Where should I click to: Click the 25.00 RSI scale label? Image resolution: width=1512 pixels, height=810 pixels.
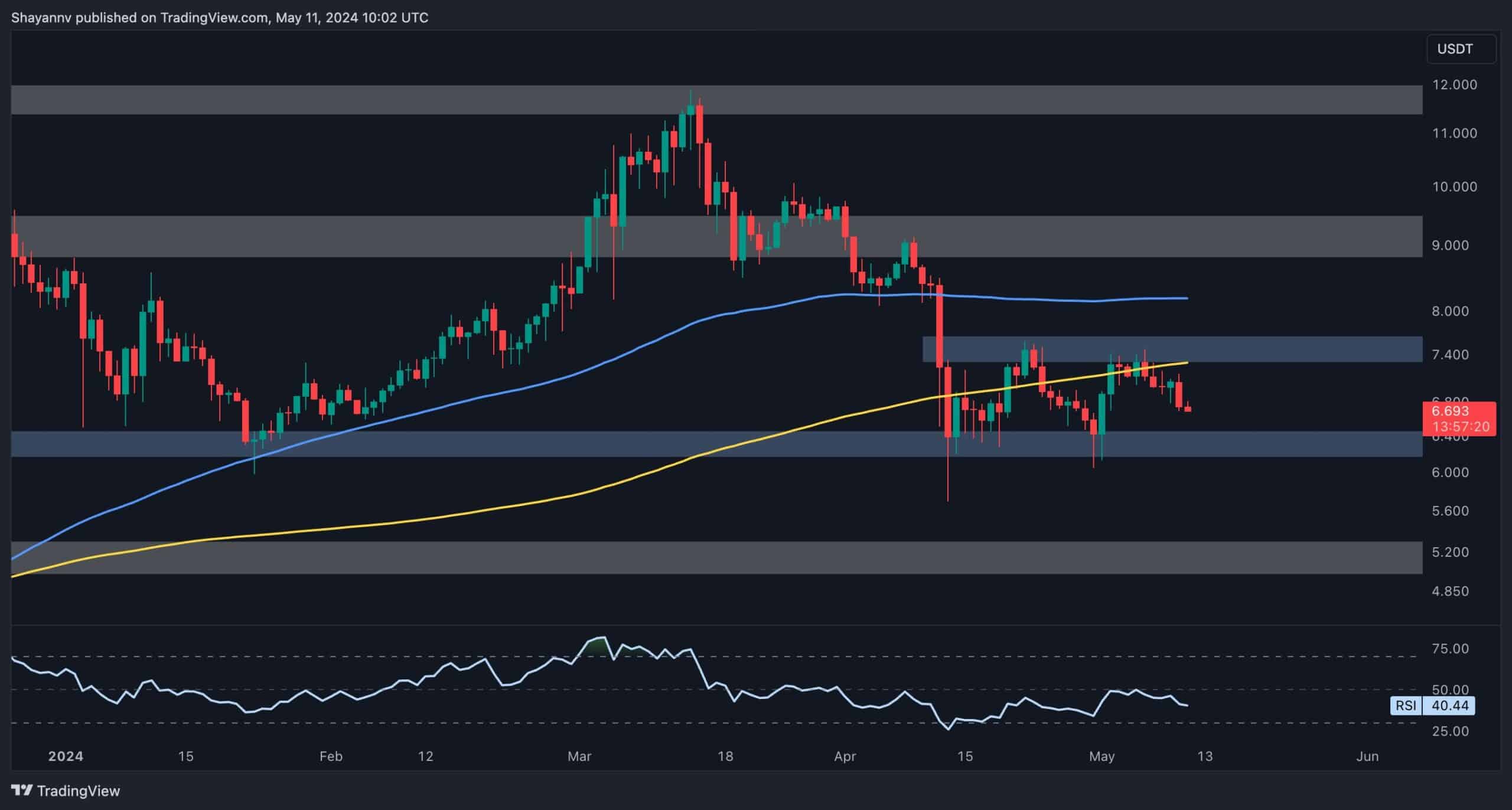[x=1449, y=731]
